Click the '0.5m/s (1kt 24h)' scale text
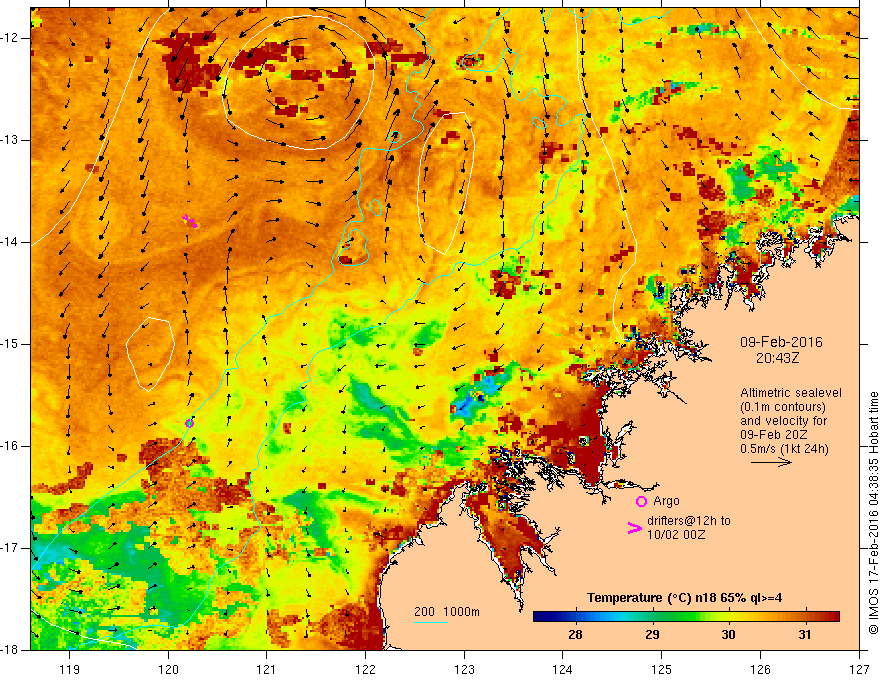 click(x=785, y=448)
